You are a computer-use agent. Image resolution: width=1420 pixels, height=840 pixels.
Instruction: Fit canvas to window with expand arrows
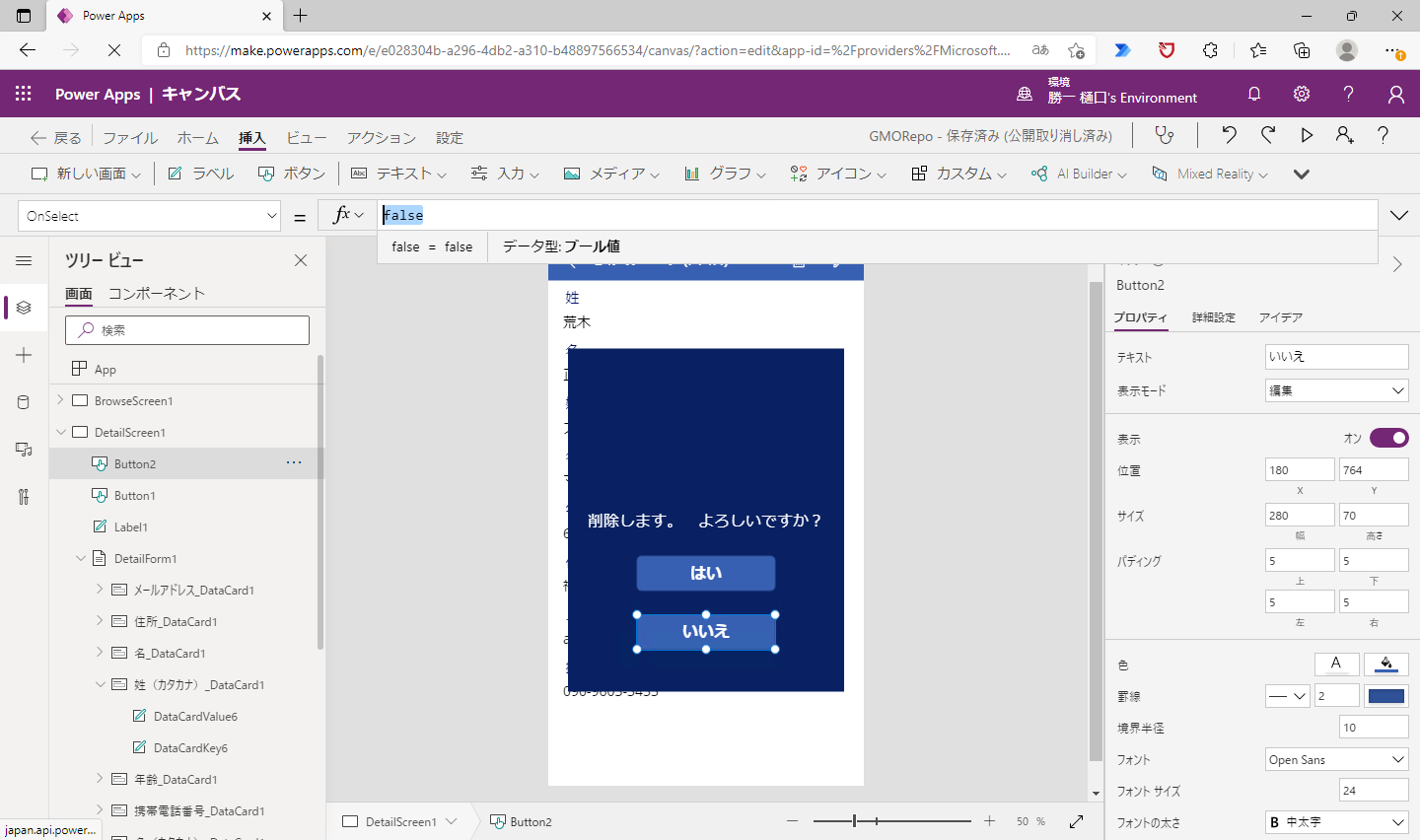(x=1076, y=821)
